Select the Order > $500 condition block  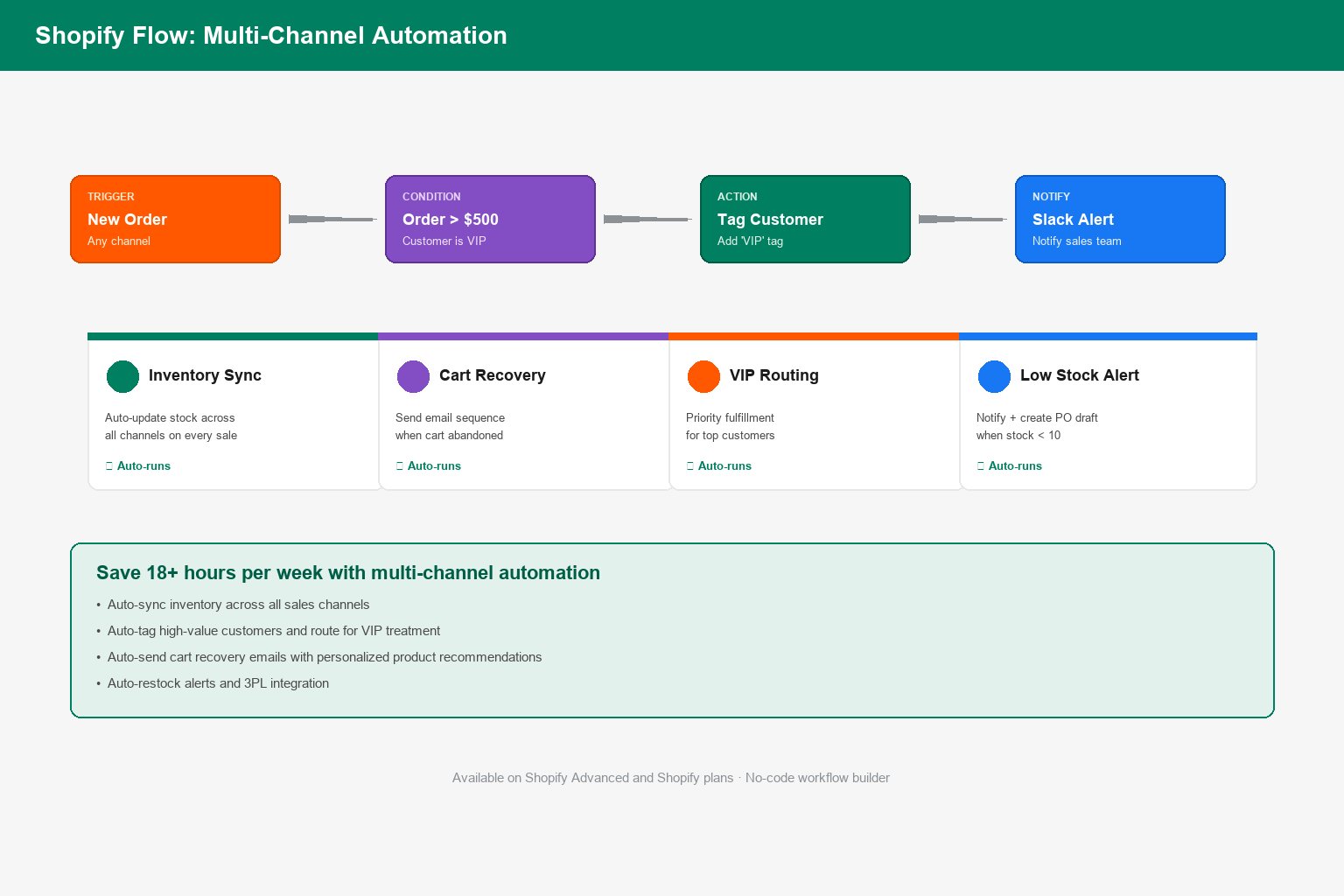(490, 219)
